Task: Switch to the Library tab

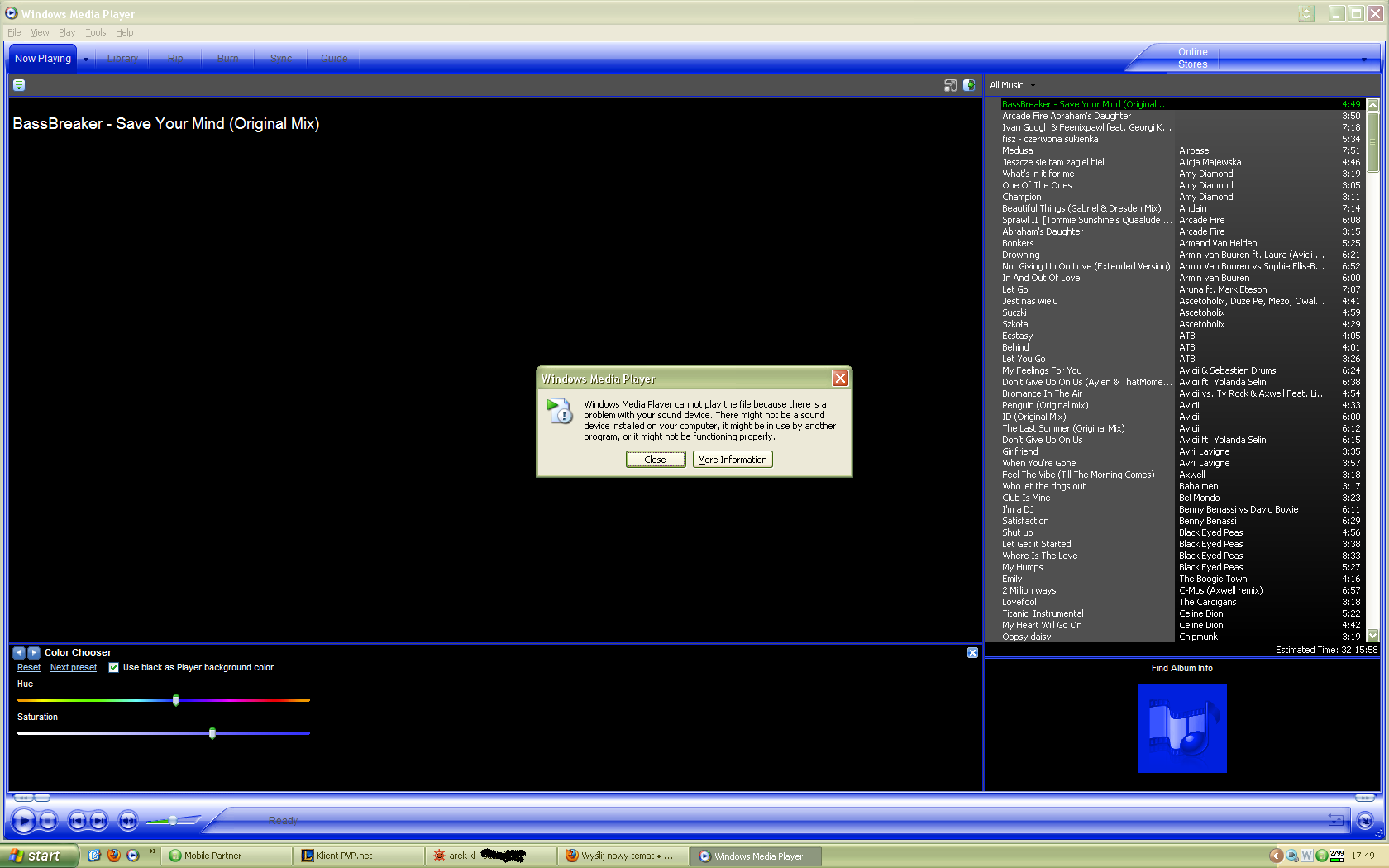Action: [x=122, y=59]
